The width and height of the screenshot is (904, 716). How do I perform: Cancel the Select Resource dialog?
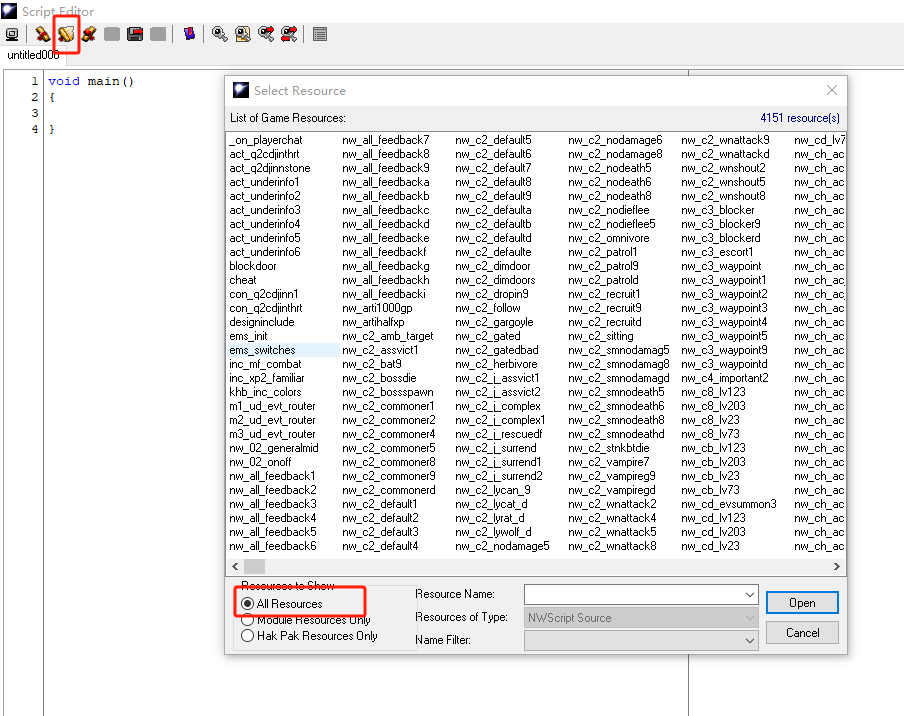[802, 633]
